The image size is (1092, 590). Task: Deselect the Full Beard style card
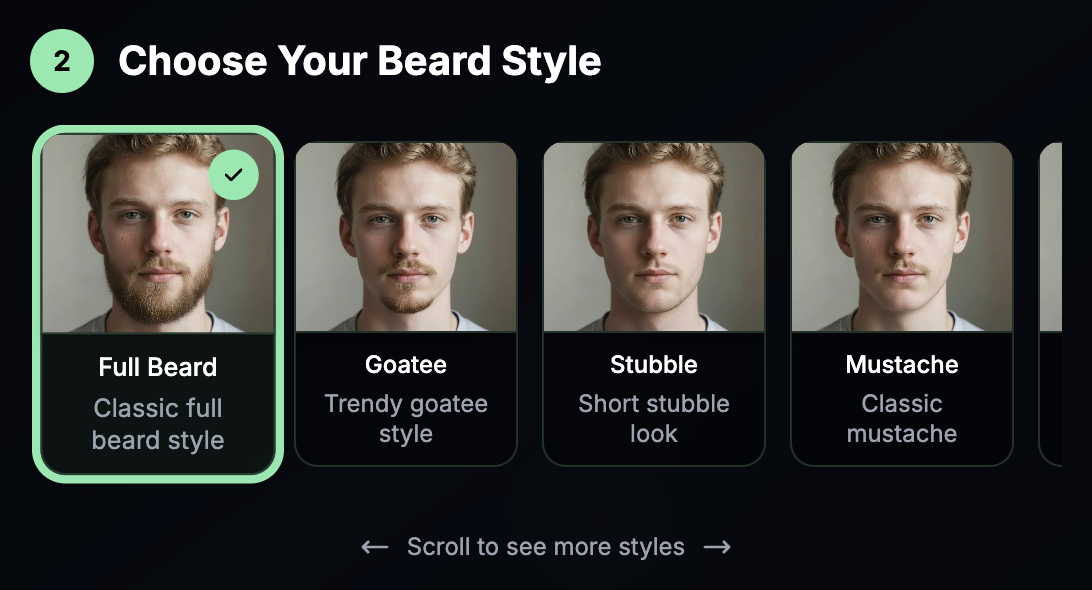point(157,300)
